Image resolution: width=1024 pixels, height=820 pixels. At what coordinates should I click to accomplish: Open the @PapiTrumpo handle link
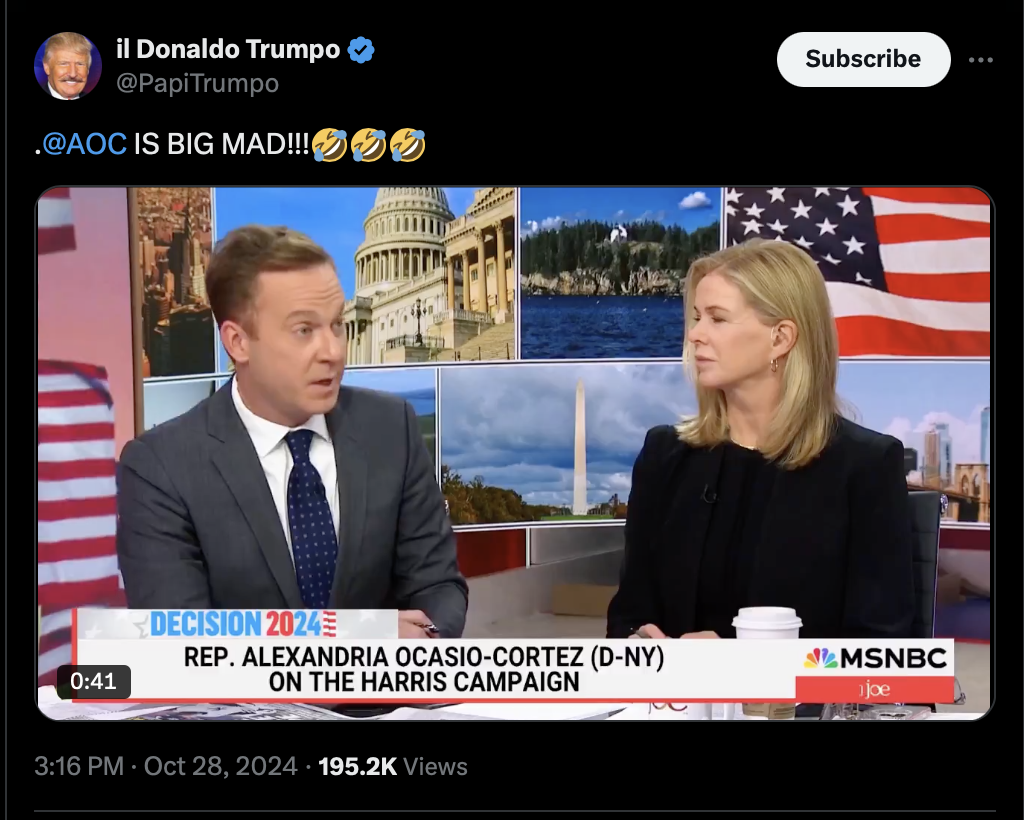click(197, 84)
